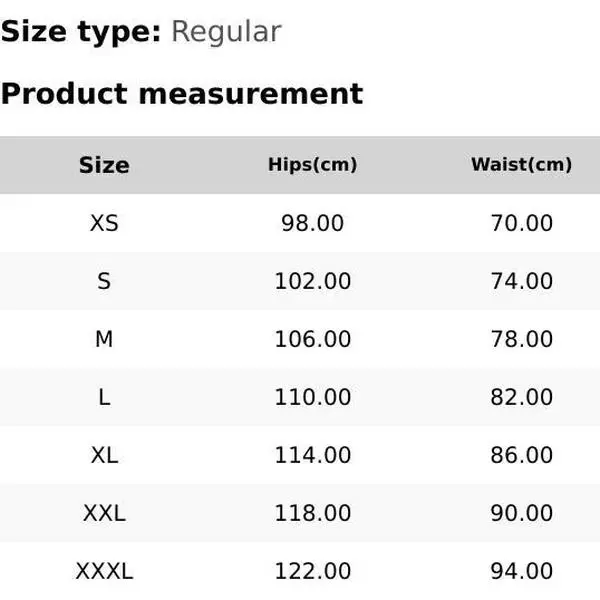The image size is (600, 600).
Task: Select the XL size row label
Action: click(104, 455)
